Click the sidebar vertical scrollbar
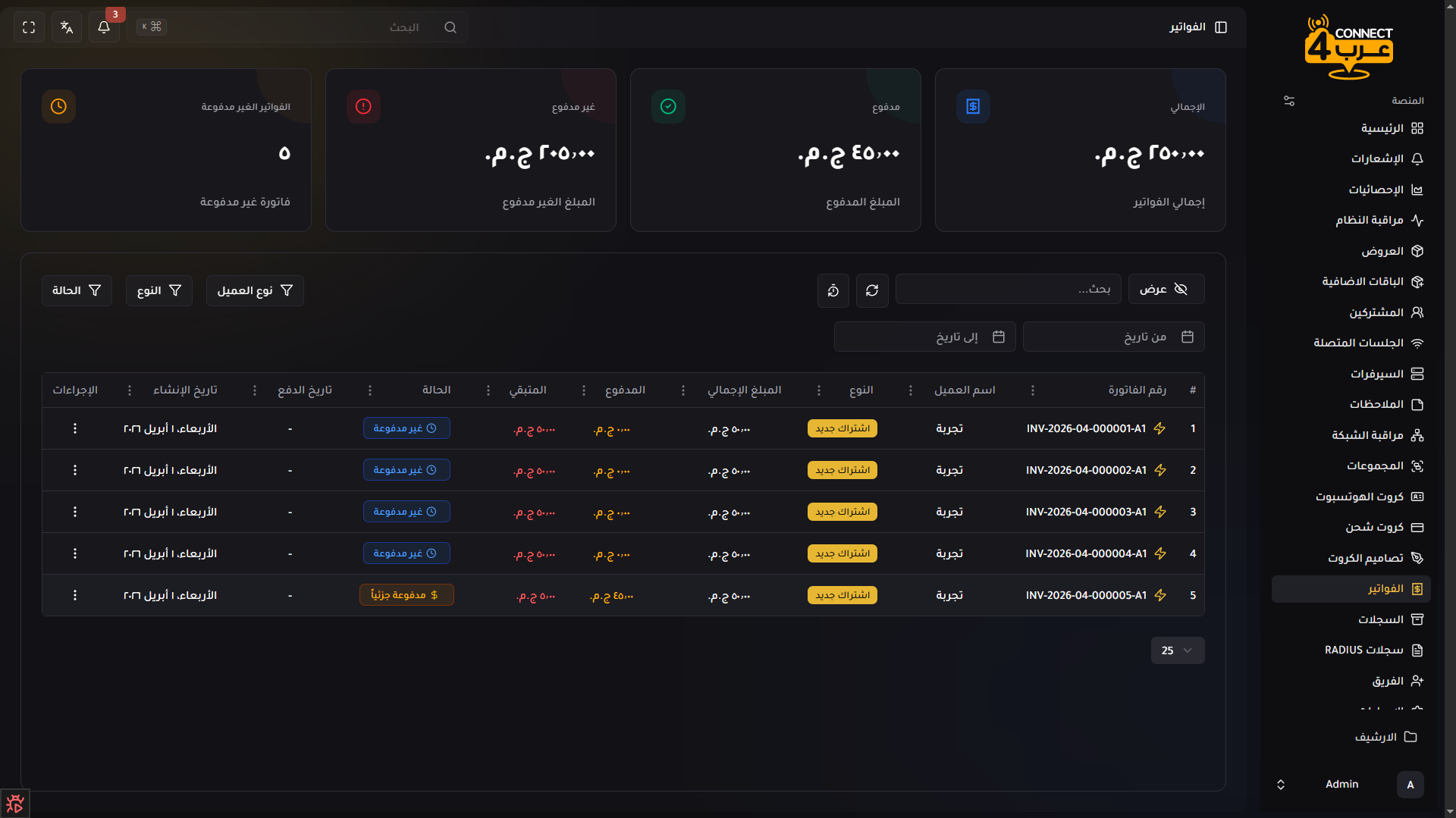The width and height of the screenshot is (1456, 818). (1450, 409)
